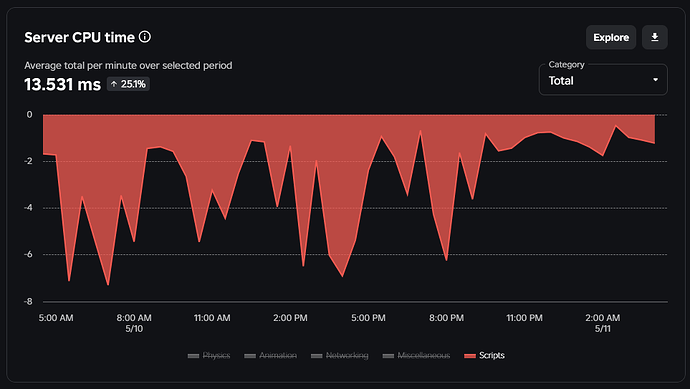Click the 8:00 PM axis label
This screenshot has width=690, height=389.
coord(446,318)
